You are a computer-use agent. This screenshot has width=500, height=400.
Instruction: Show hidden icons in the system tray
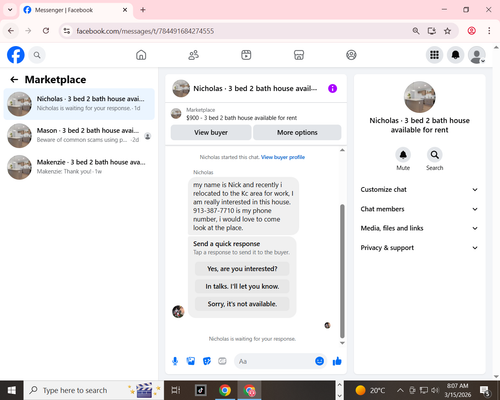400,390
